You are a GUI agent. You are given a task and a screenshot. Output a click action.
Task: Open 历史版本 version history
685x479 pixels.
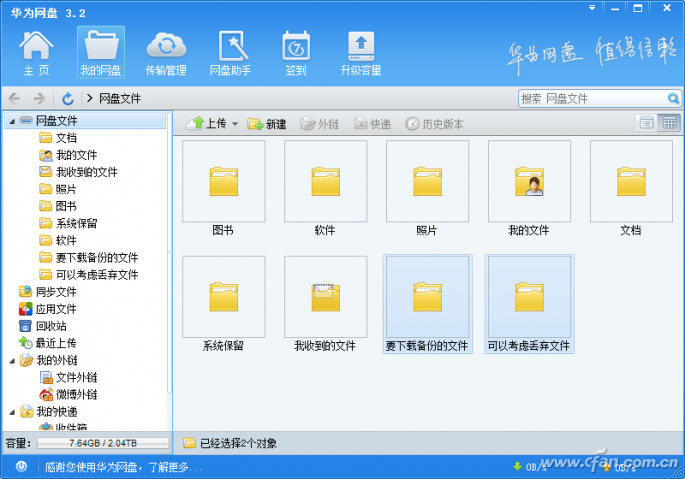click(434, 124)
